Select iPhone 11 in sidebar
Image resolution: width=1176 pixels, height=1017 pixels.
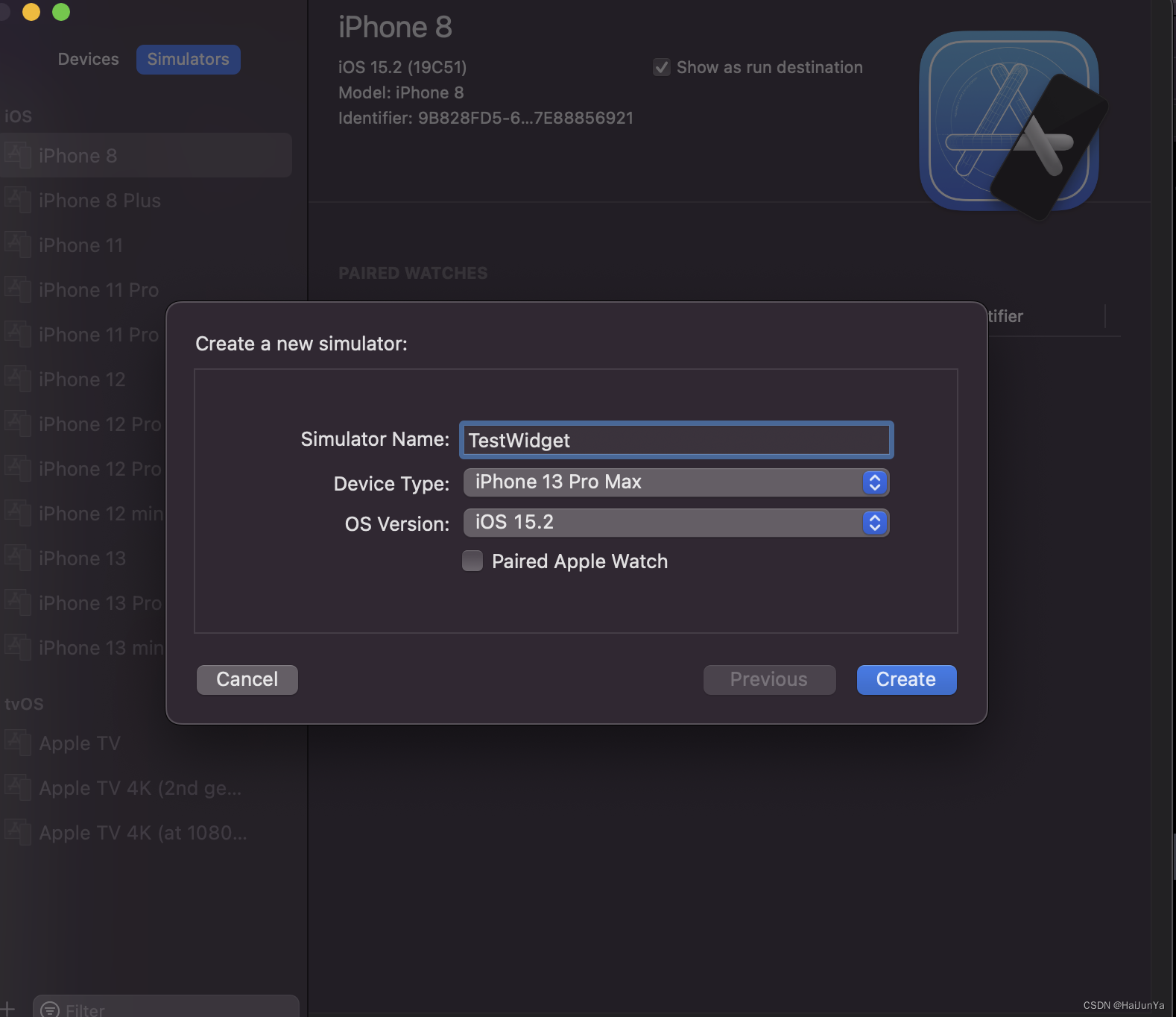tap(146, 245)
